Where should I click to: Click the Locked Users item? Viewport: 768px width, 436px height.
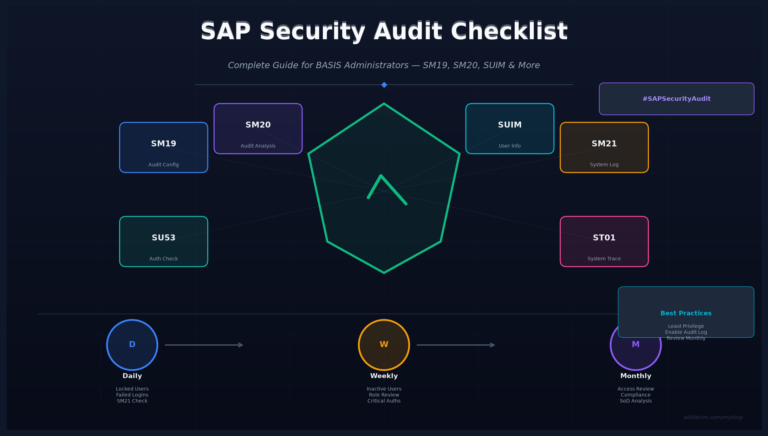coord(132,389)
